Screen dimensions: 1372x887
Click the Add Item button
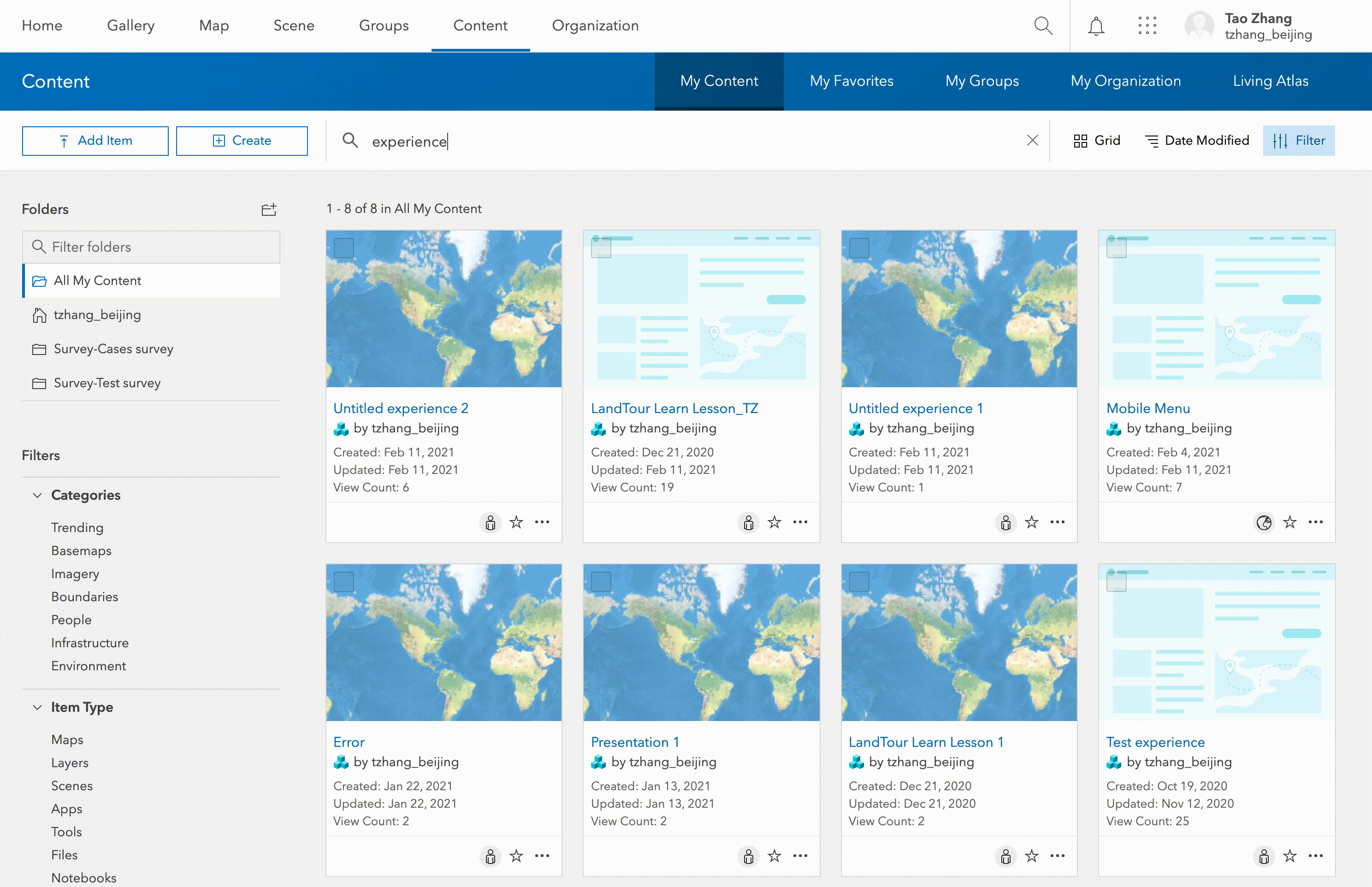[95, 141]
